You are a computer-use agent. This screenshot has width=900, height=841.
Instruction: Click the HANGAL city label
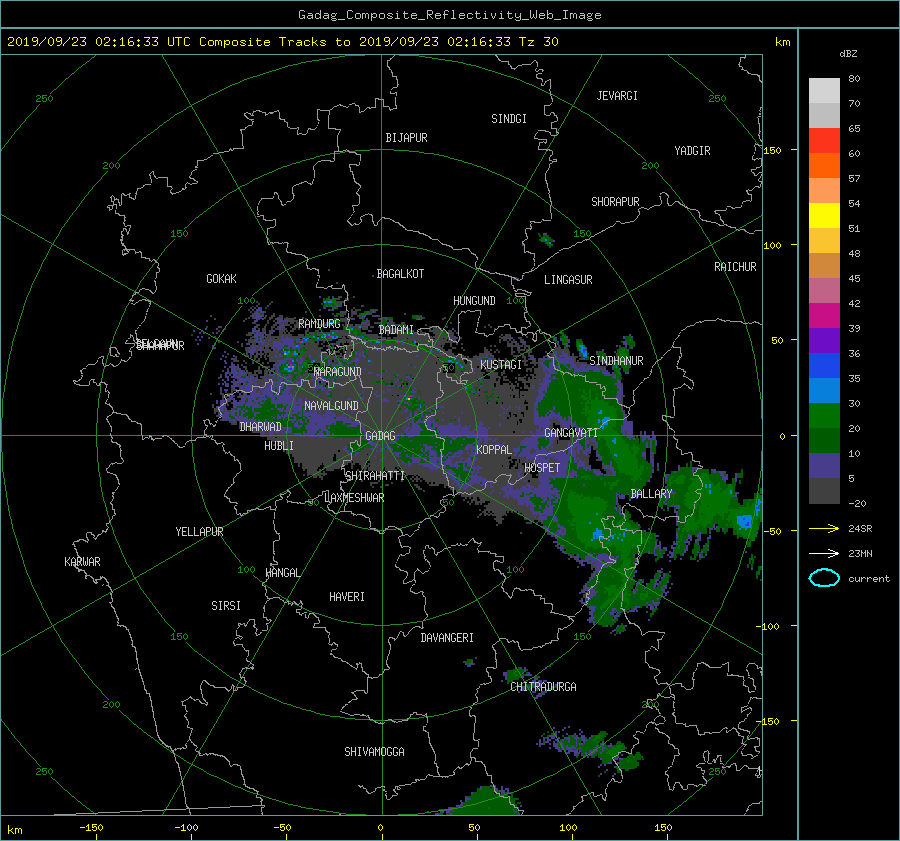[282, 573]
